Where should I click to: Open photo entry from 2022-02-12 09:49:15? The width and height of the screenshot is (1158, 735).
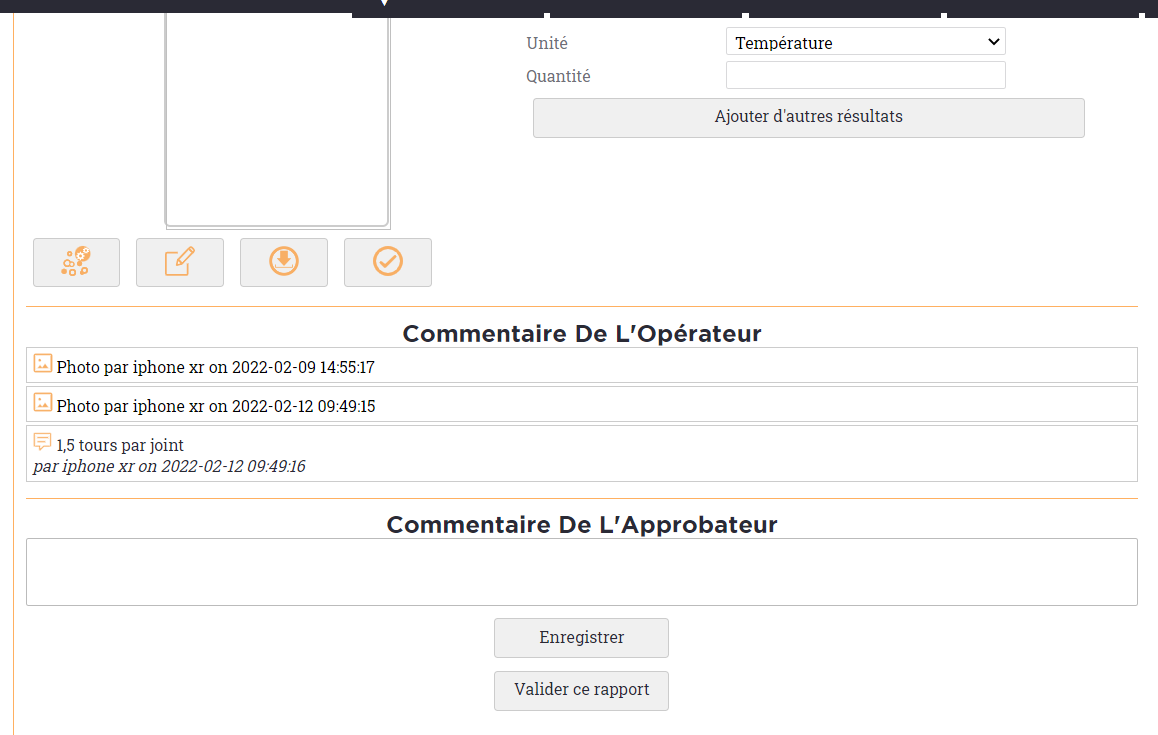click(582, 404)
